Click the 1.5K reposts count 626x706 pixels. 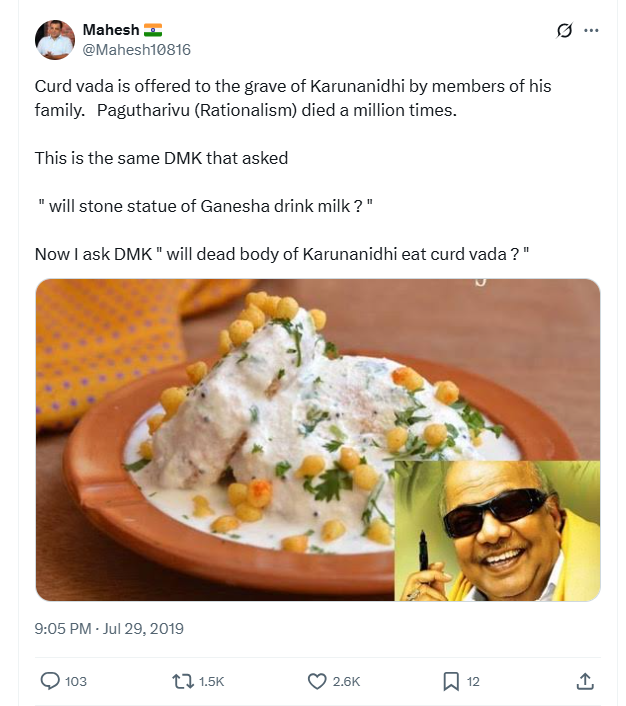point(211,682)
